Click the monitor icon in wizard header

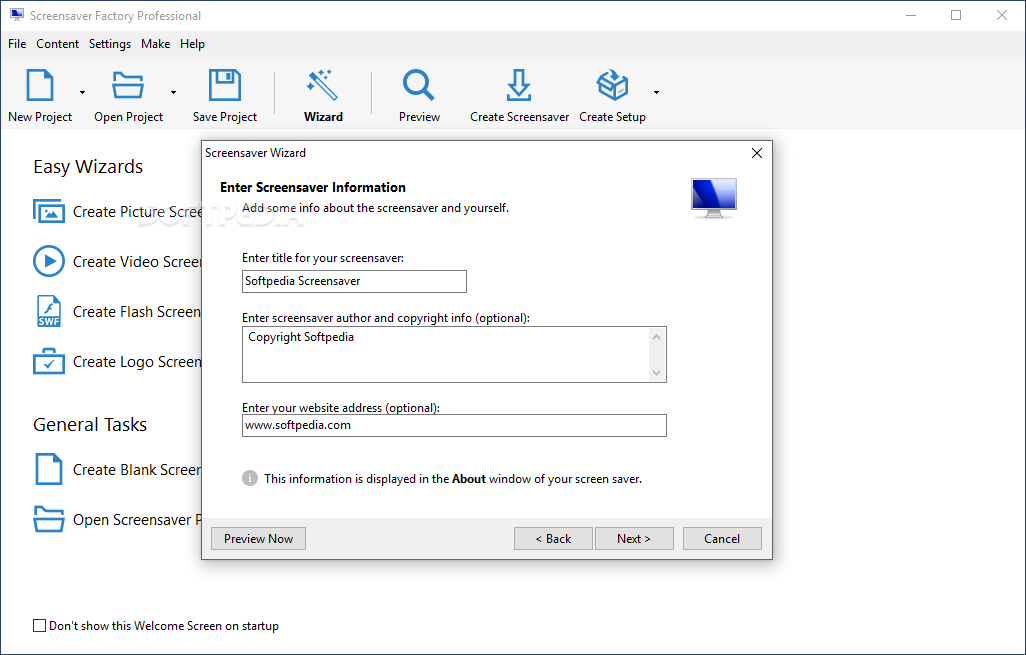(x=714, y=198)
